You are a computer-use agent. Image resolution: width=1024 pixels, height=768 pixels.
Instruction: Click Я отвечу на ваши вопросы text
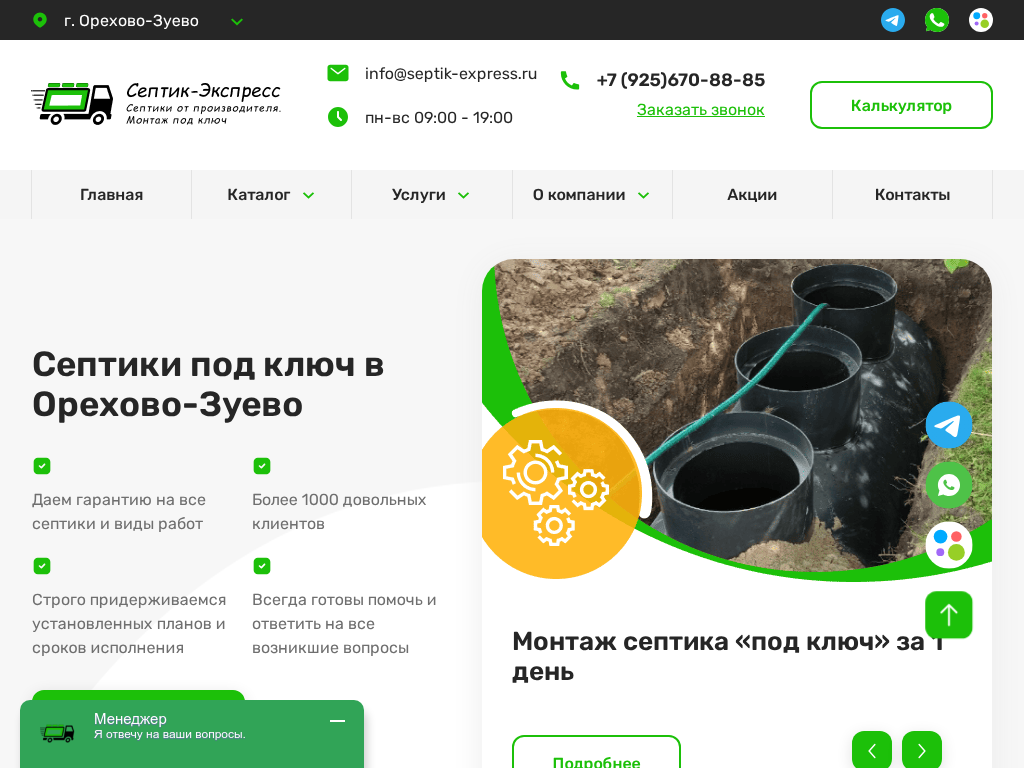click(169, 734)
